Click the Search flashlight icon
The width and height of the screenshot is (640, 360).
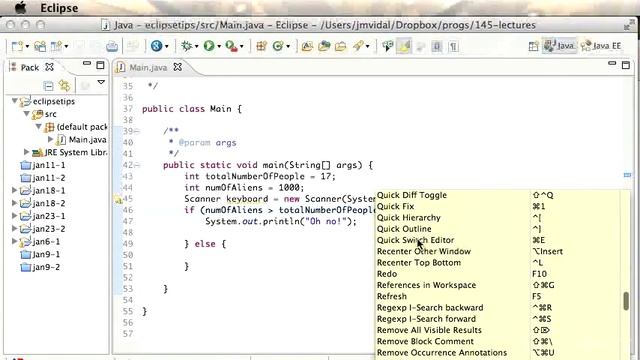(x=358, y=46)
